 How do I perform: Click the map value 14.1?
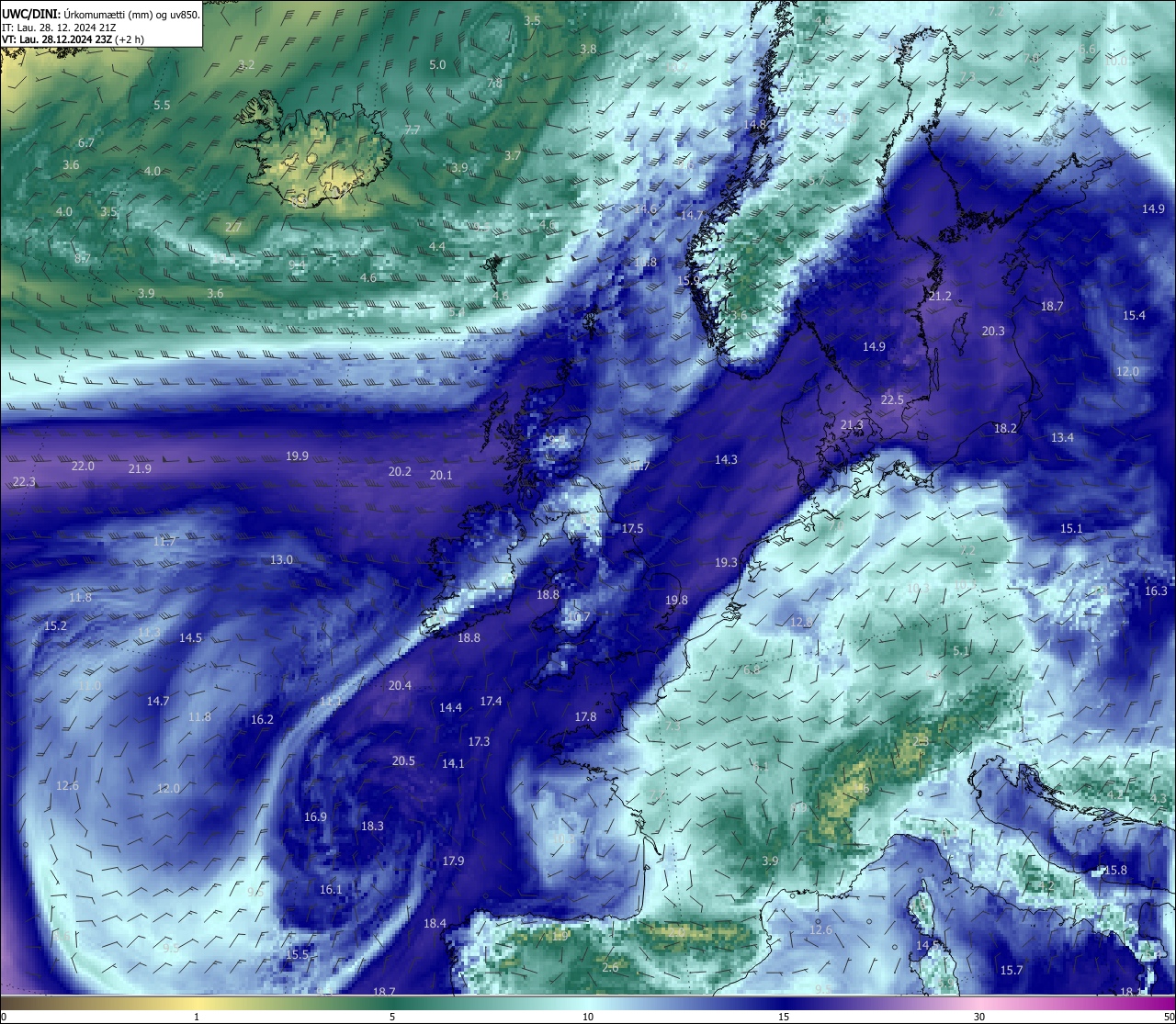coord(453,764)
